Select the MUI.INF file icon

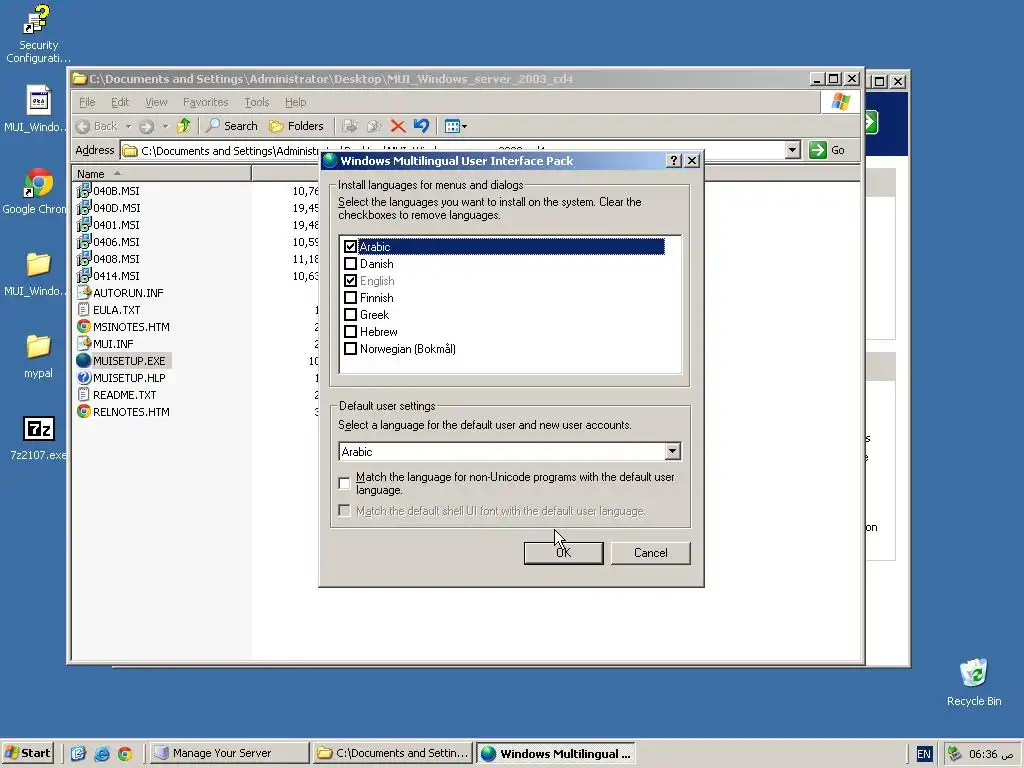point(84,344)
